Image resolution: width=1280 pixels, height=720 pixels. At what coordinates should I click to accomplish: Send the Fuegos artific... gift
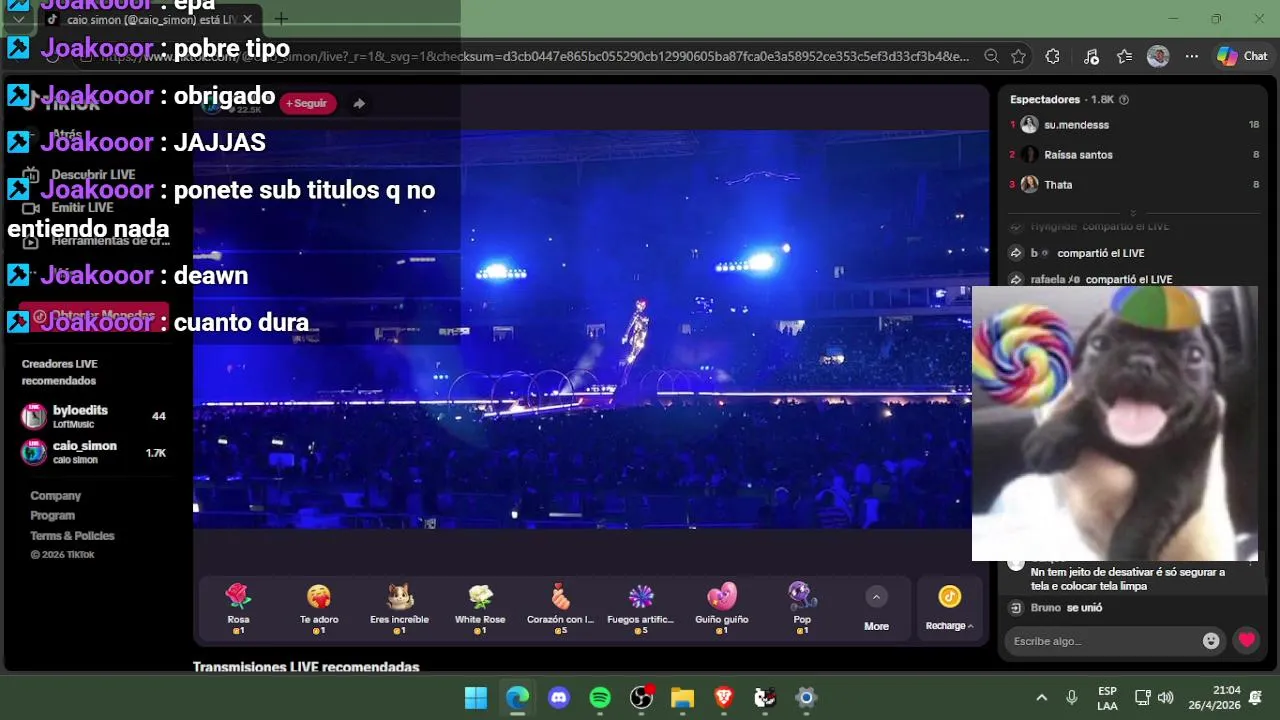(641, 608)
